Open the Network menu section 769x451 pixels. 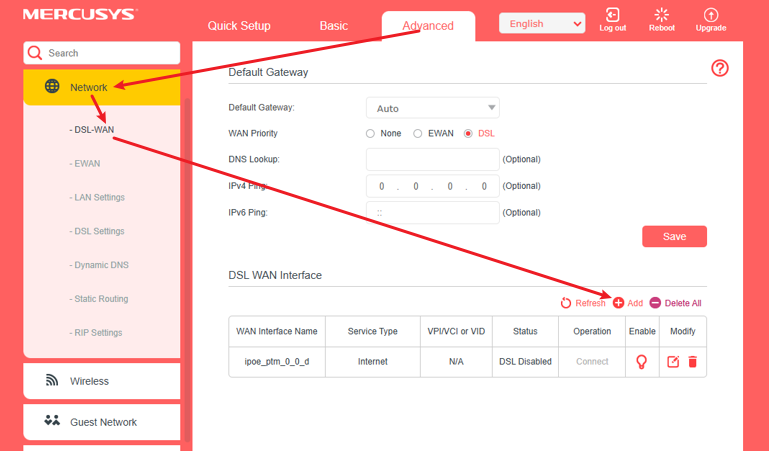pos(102,87)
